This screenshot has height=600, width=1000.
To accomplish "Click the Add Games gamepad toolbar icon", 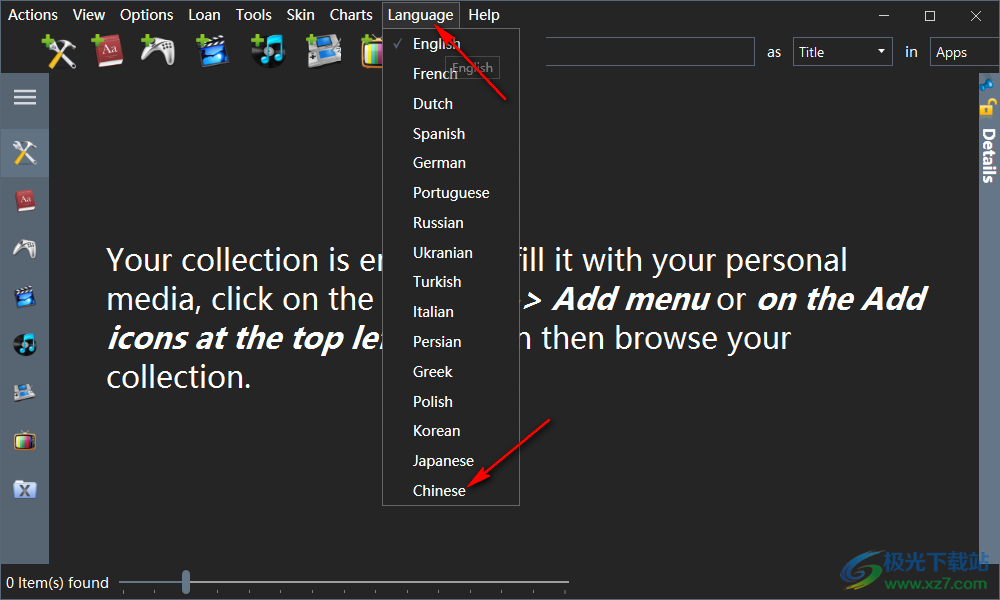I will 157,51.
